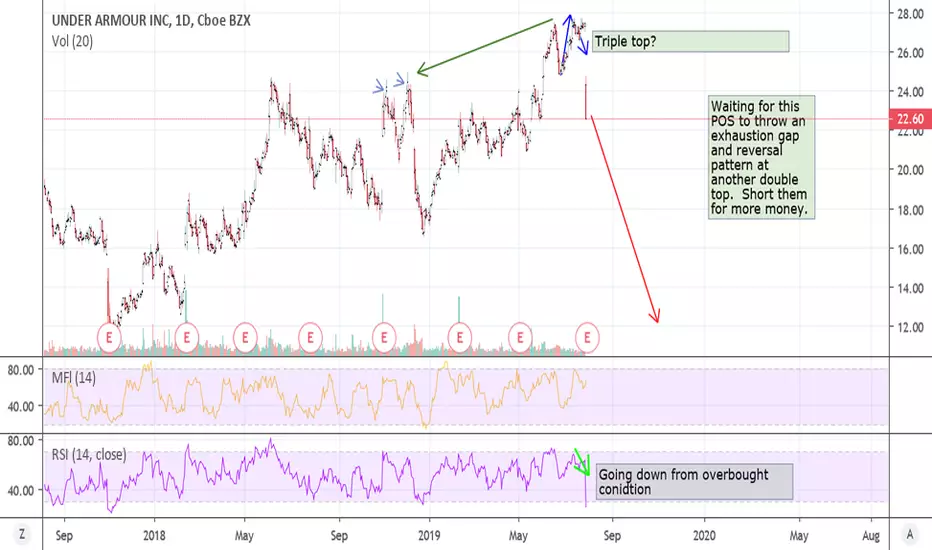Image resolution: width=932 pixels, height=550 pixels.
Task: Select the 'Going down from overbought' note
Action: point(694,482)
